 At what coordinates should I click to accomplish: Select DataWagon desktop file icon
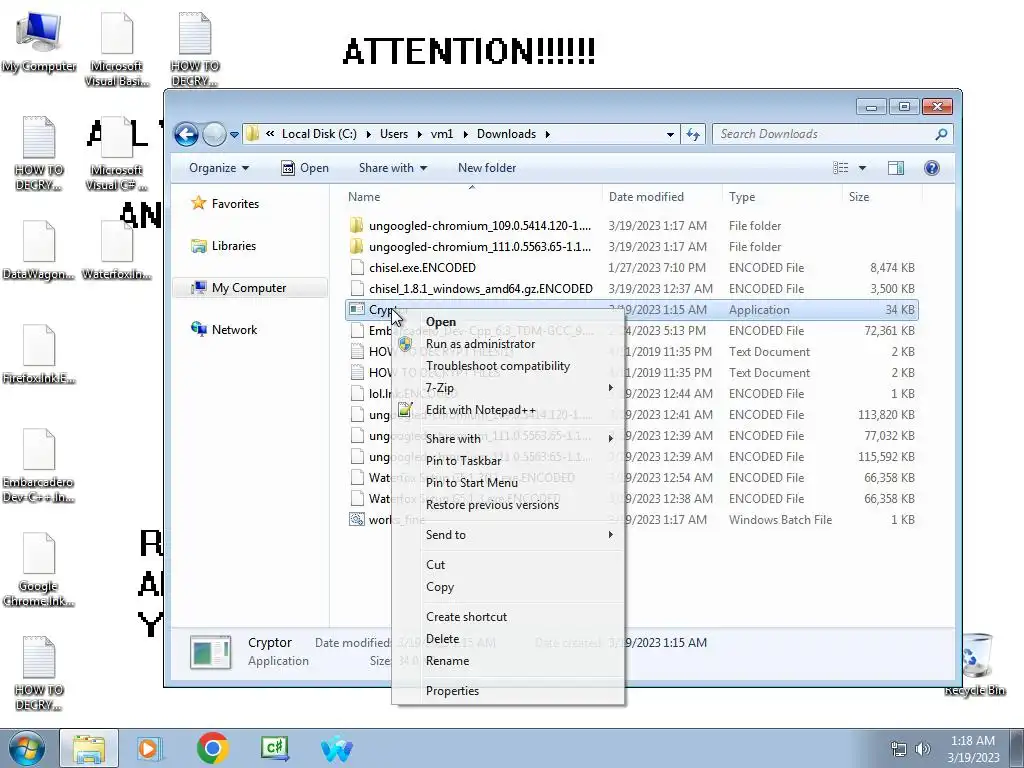39,251
